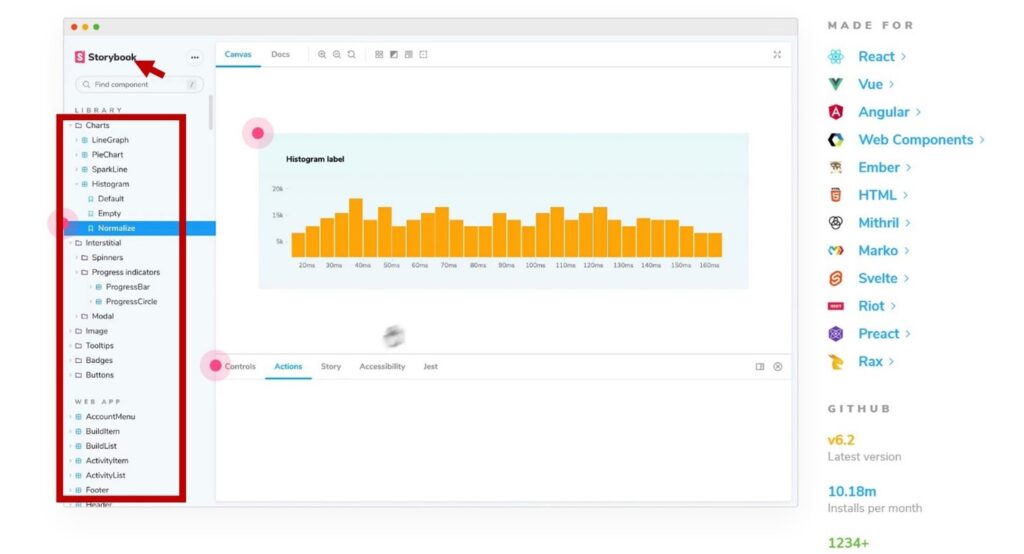
Task: Click the Storybook logo
Action: [105, 57]
